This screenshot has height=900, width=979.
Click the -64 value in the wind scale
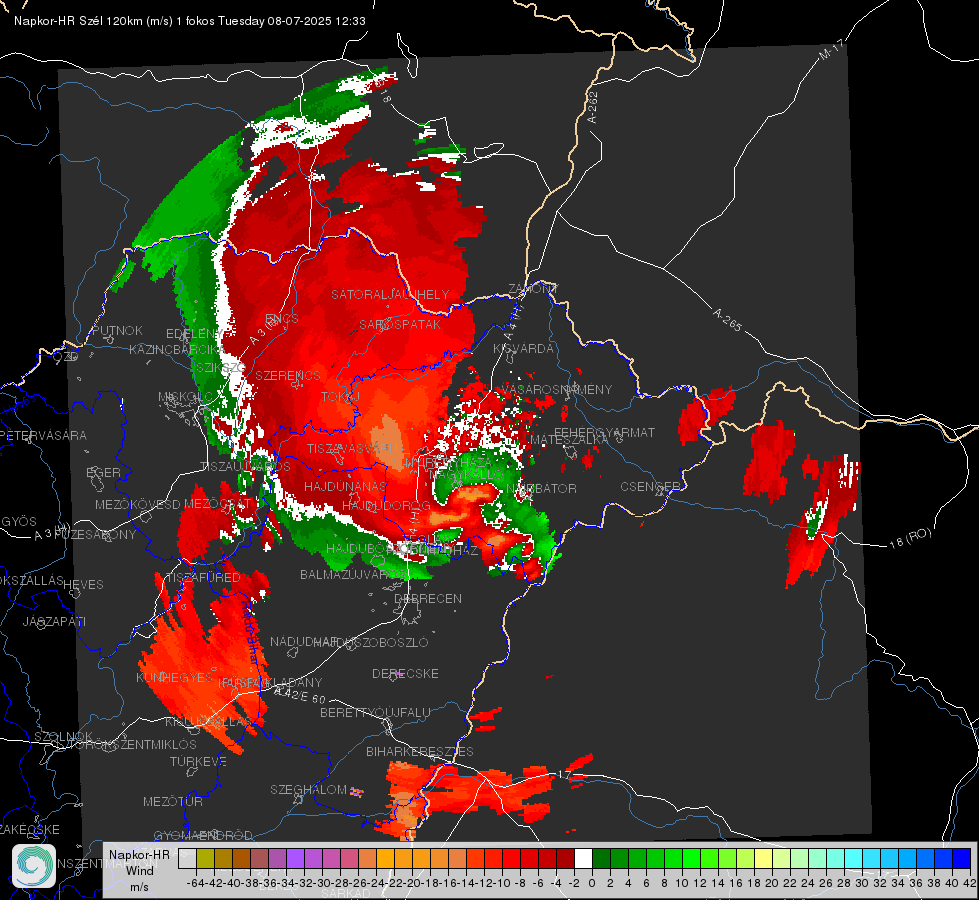[x=195, y=883]
